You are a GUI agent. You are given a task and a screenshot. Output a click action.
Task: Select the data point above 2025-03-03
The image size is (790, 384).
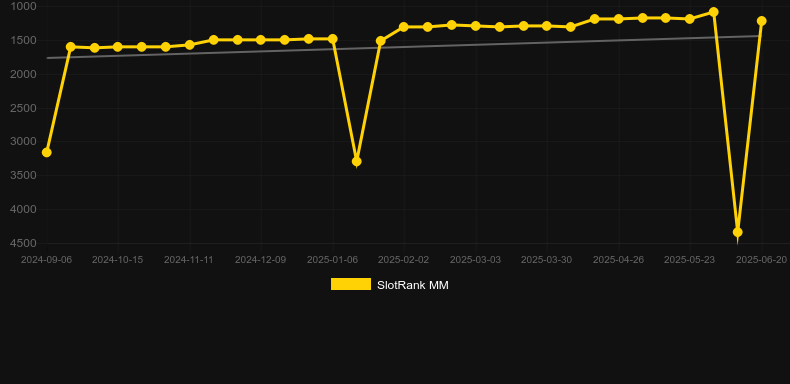475,26
